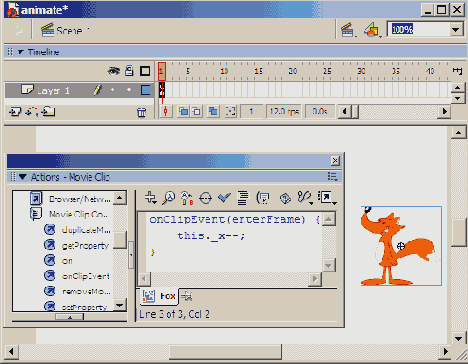Click the Center Frame button
This screenshot has height=364, width=468.
165,111
